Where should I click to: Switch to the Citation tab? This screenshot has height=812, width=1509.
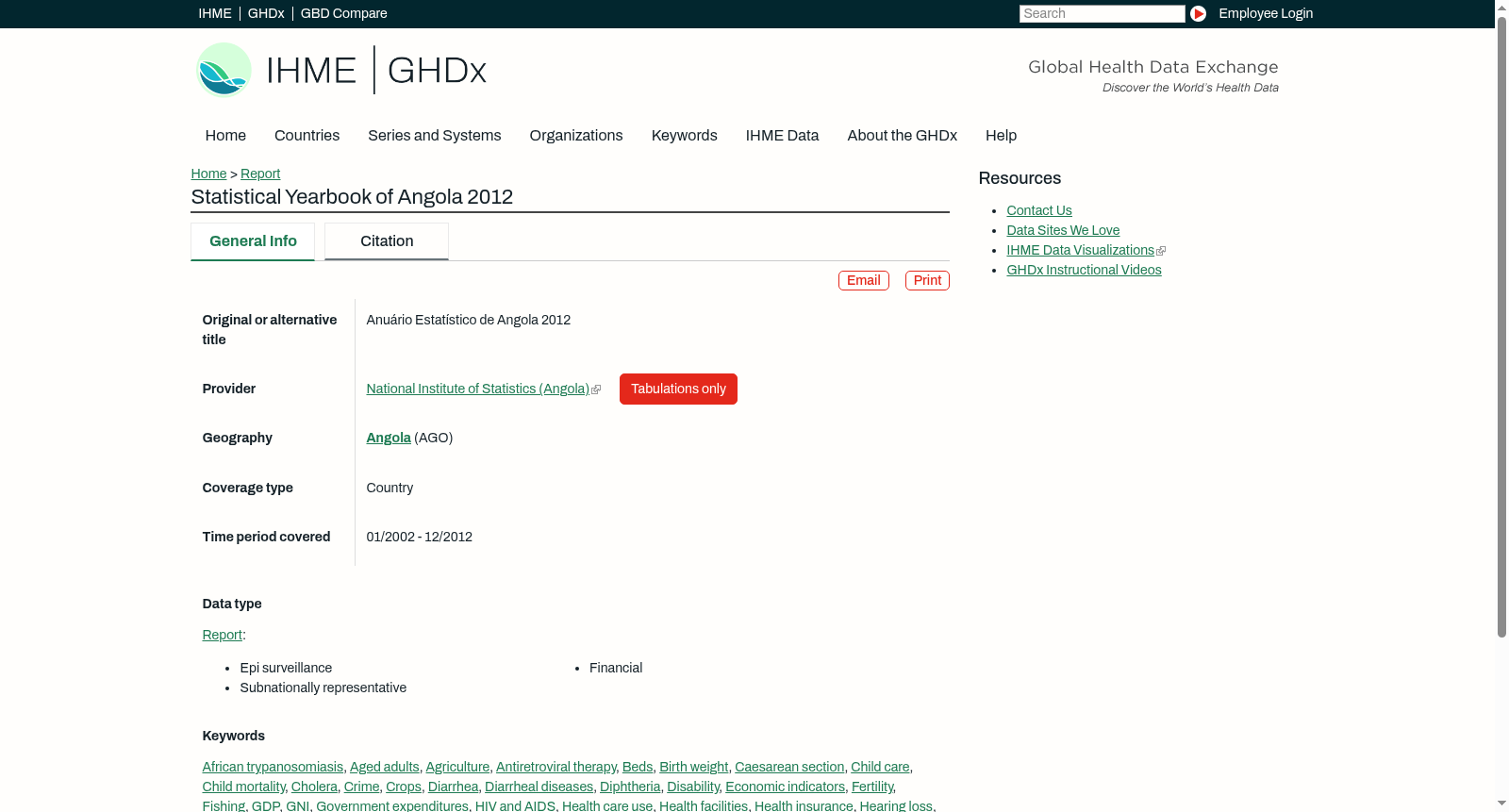(387, 241)
